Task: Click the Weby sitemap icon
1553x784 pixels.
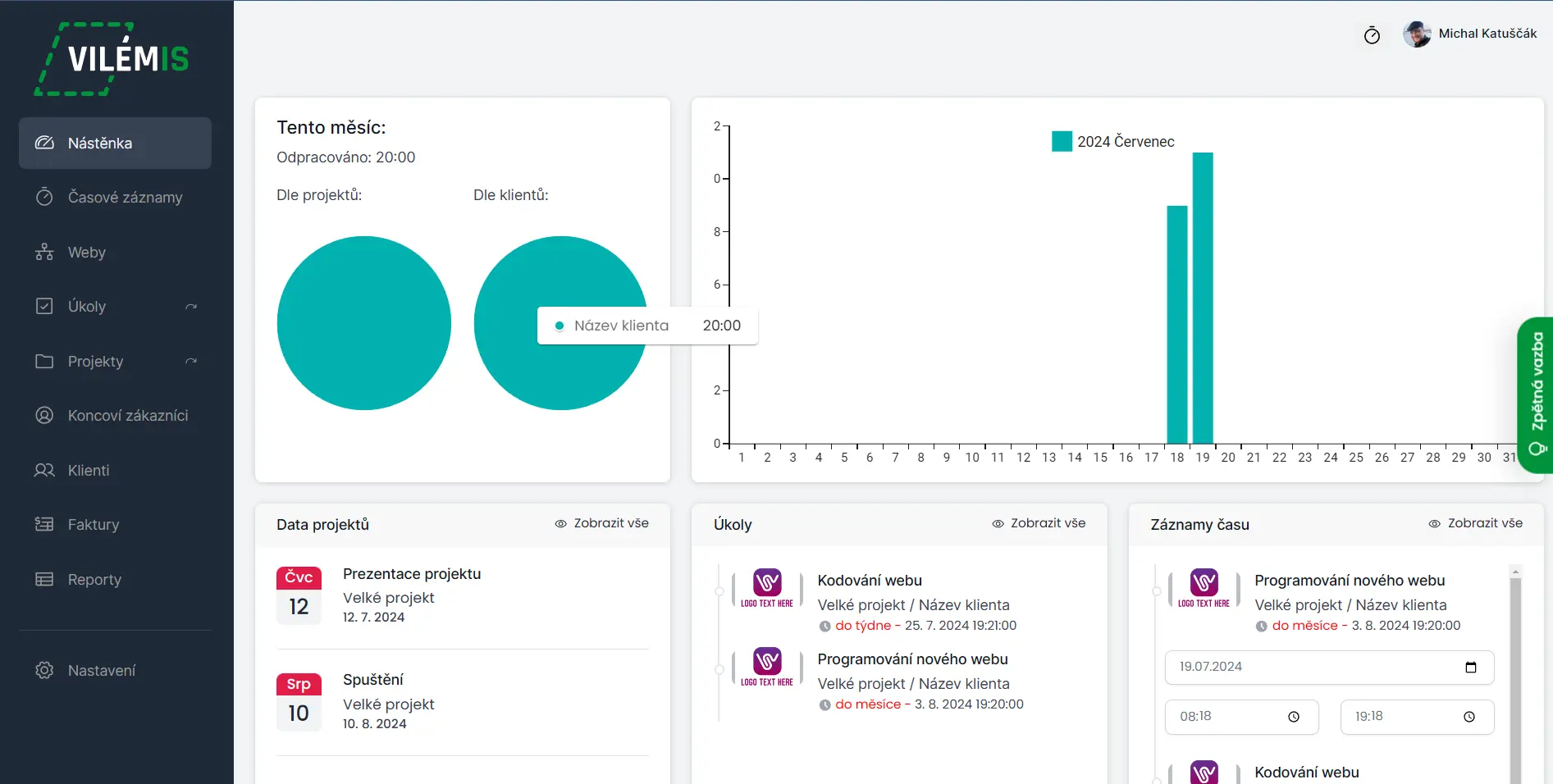Action: (x=44, y=252)
